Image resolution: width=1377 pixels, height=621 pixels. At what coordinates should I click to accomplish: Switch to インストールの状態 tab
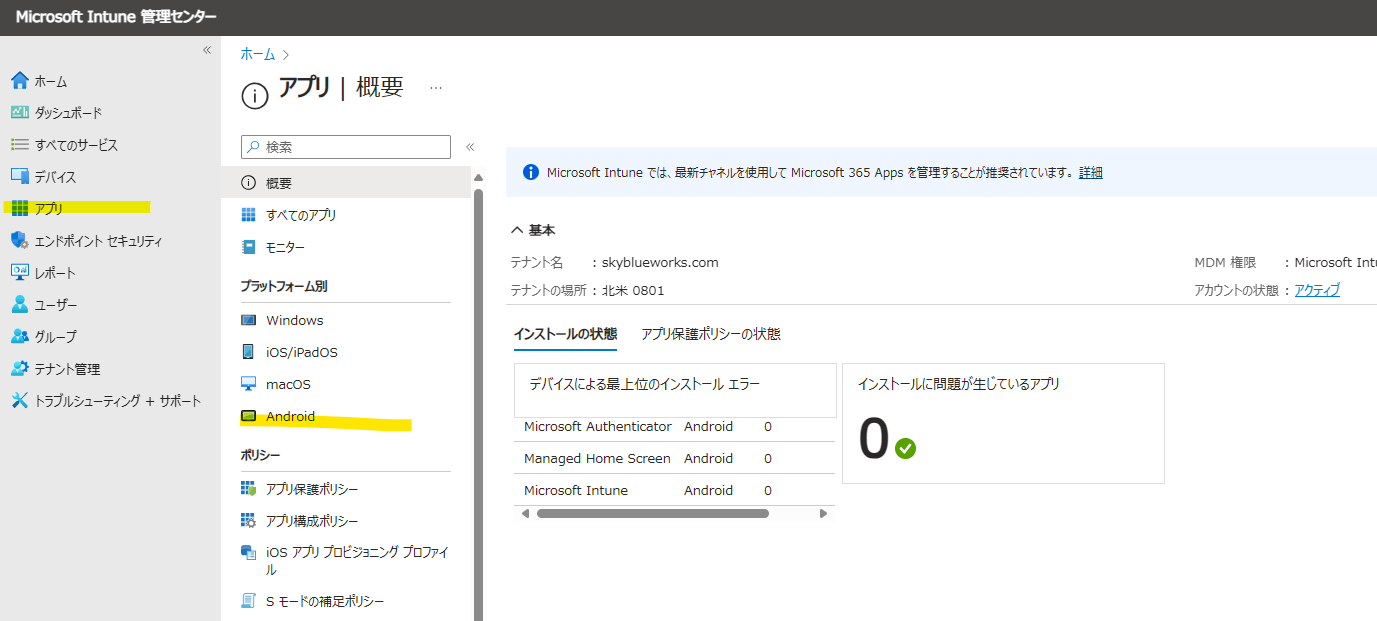(565, 334)
